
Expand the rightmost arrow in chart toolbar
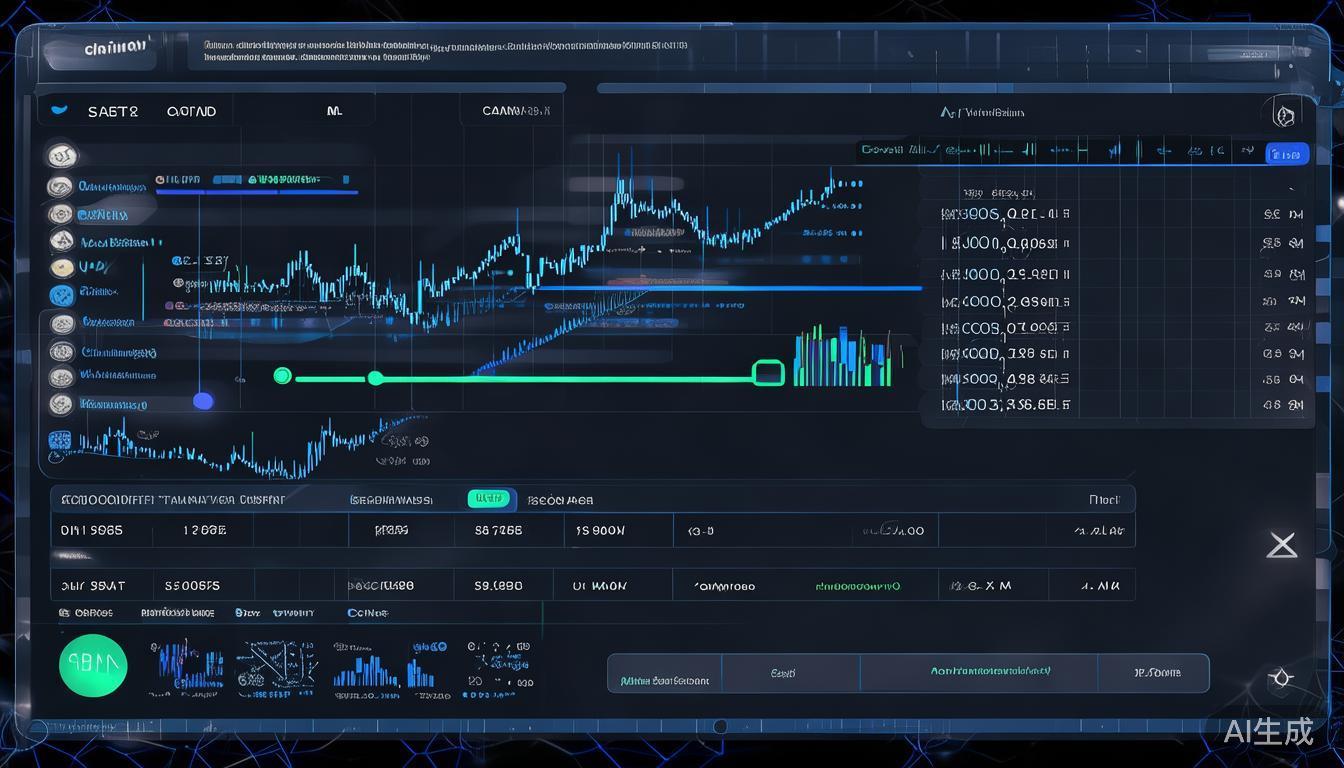point(1249,152)
